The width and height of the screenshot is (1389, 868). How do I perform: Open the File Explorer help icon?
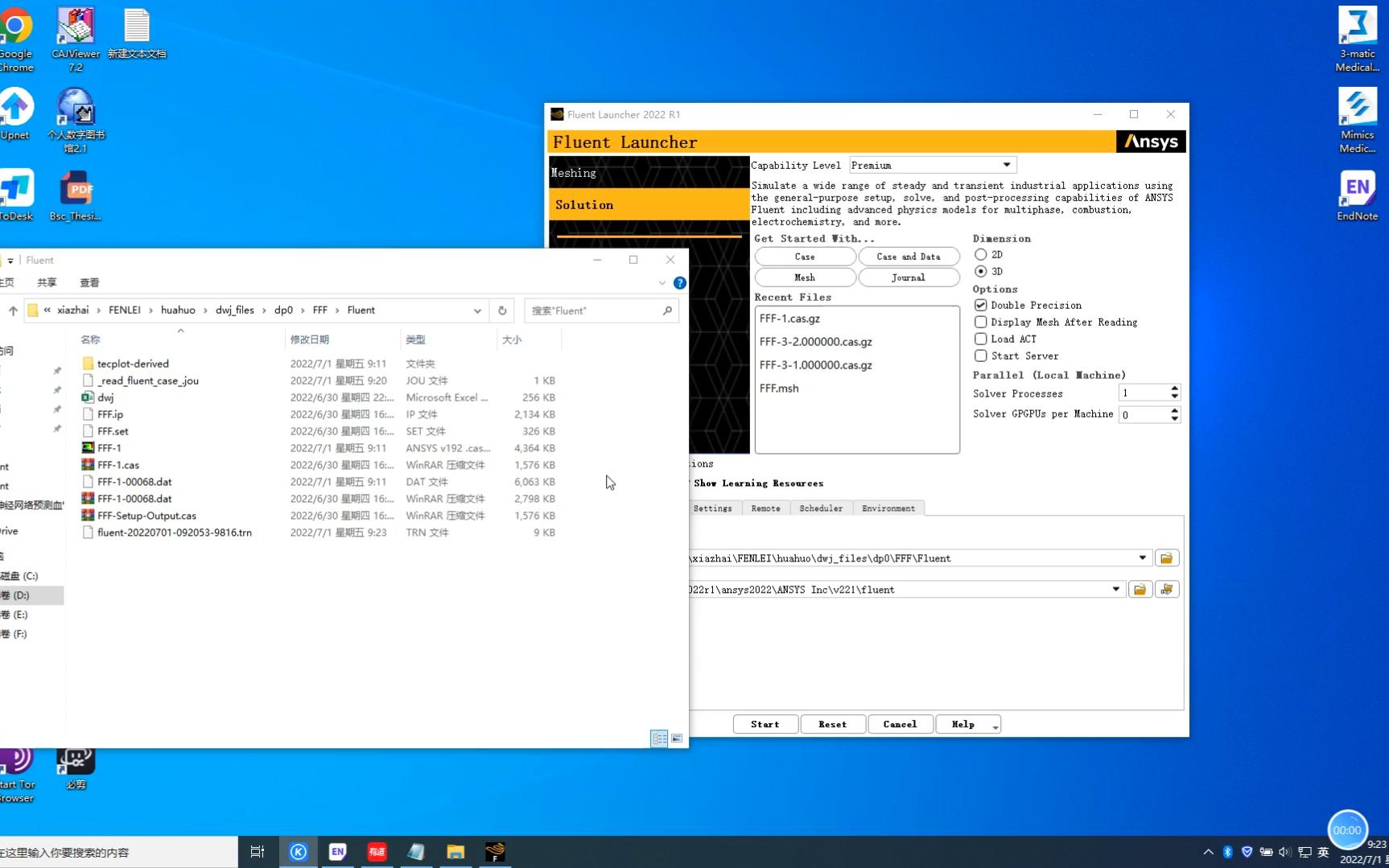click(680, 283)
